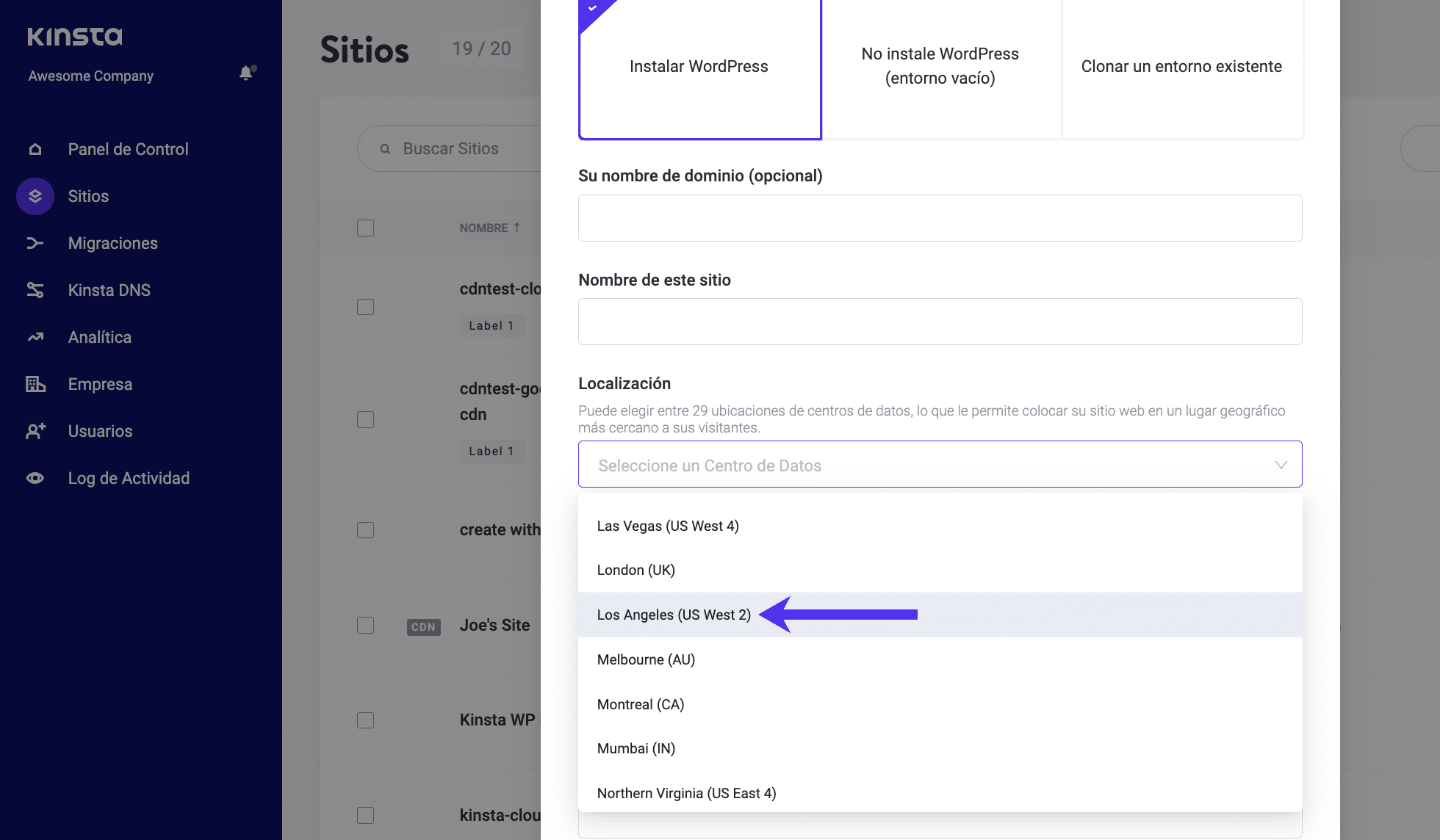1440x840 pixels.
Task: Check the create with row checkbox
Action: click(x=365, y=530)
